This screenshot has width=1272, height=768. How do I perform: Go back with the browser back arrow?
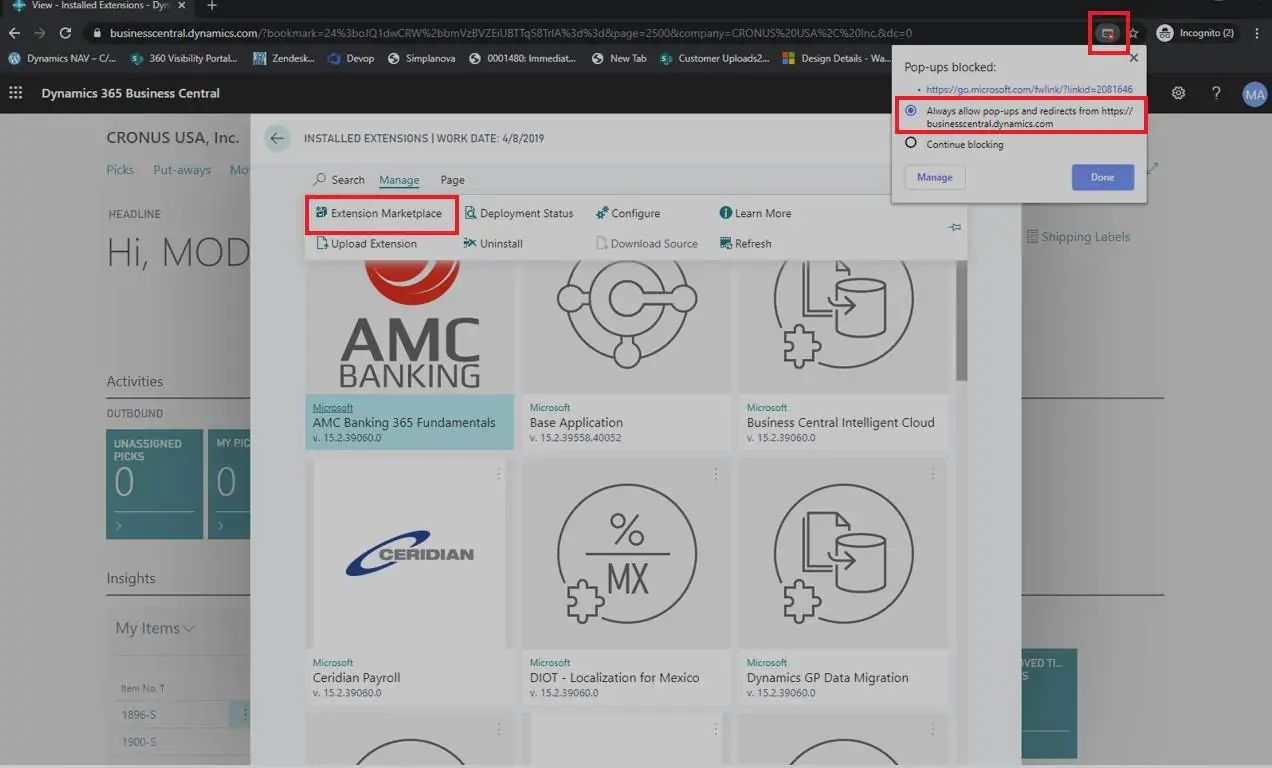[14, 33]
